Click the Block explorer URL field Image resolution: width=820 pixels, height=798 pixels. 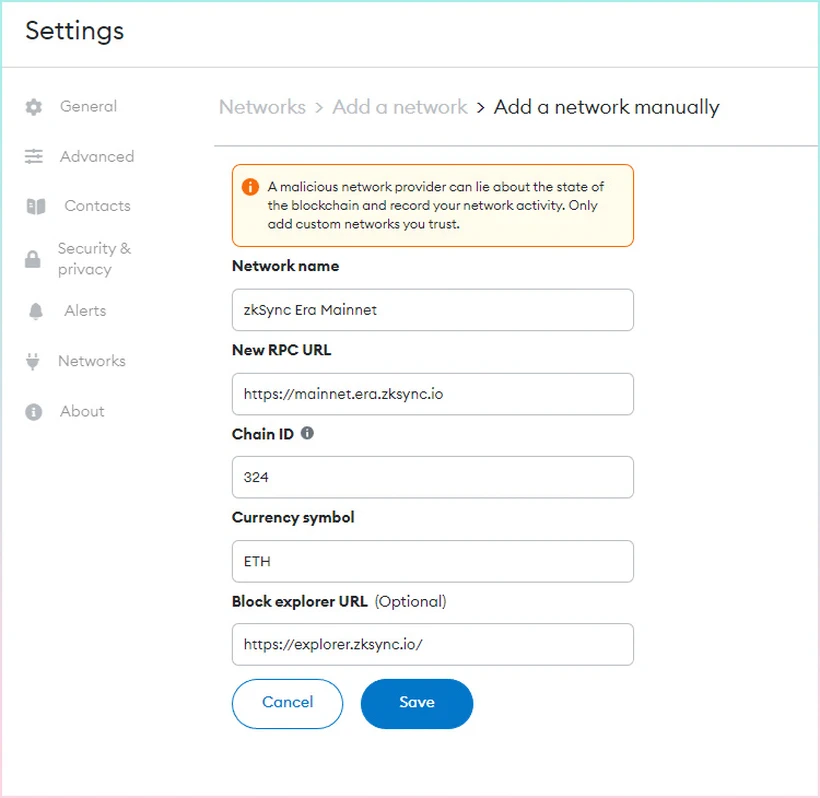click(x=432, y=645)
